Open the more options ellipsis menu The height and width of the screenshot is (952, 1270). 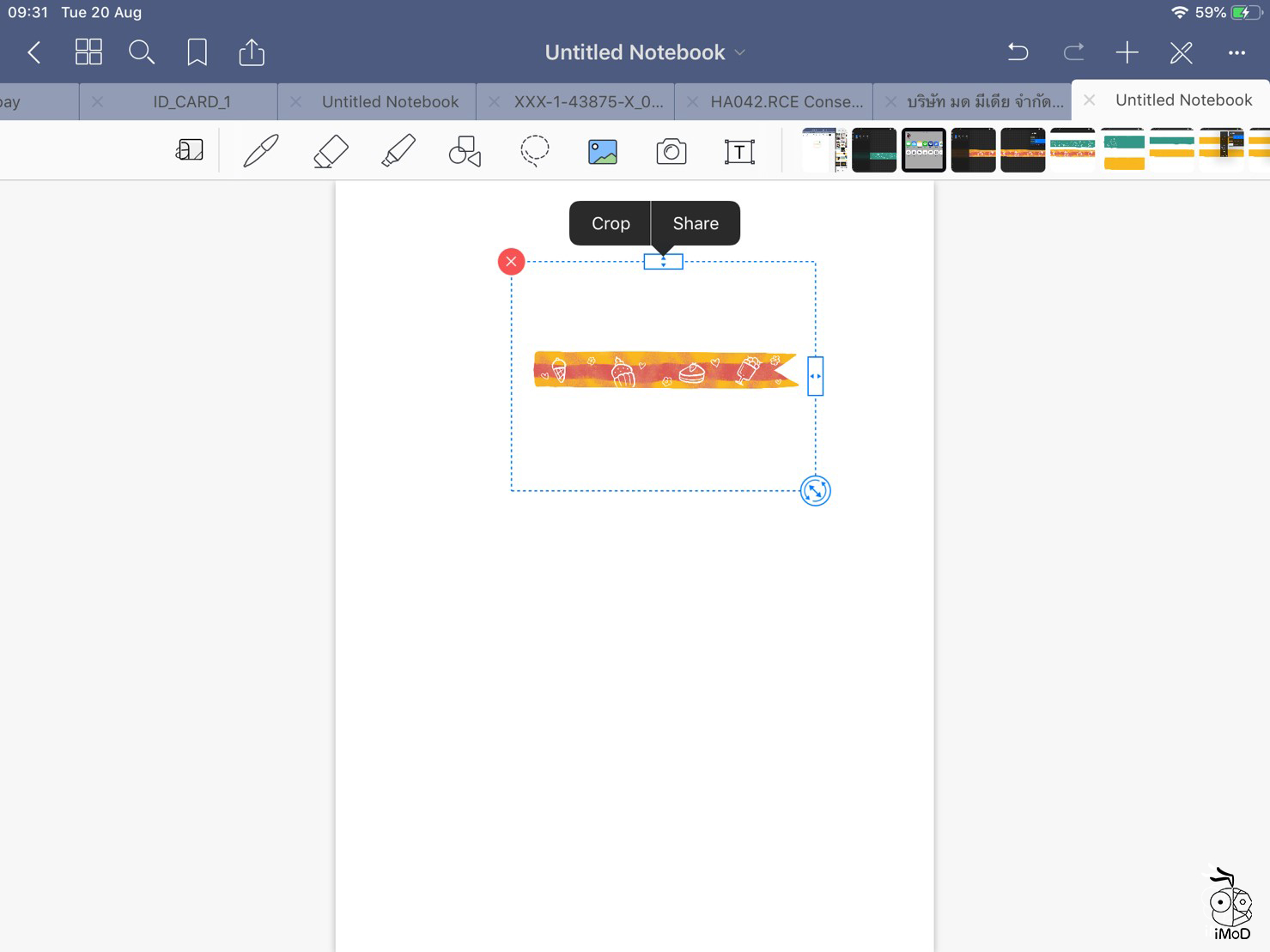[1237, 52]
